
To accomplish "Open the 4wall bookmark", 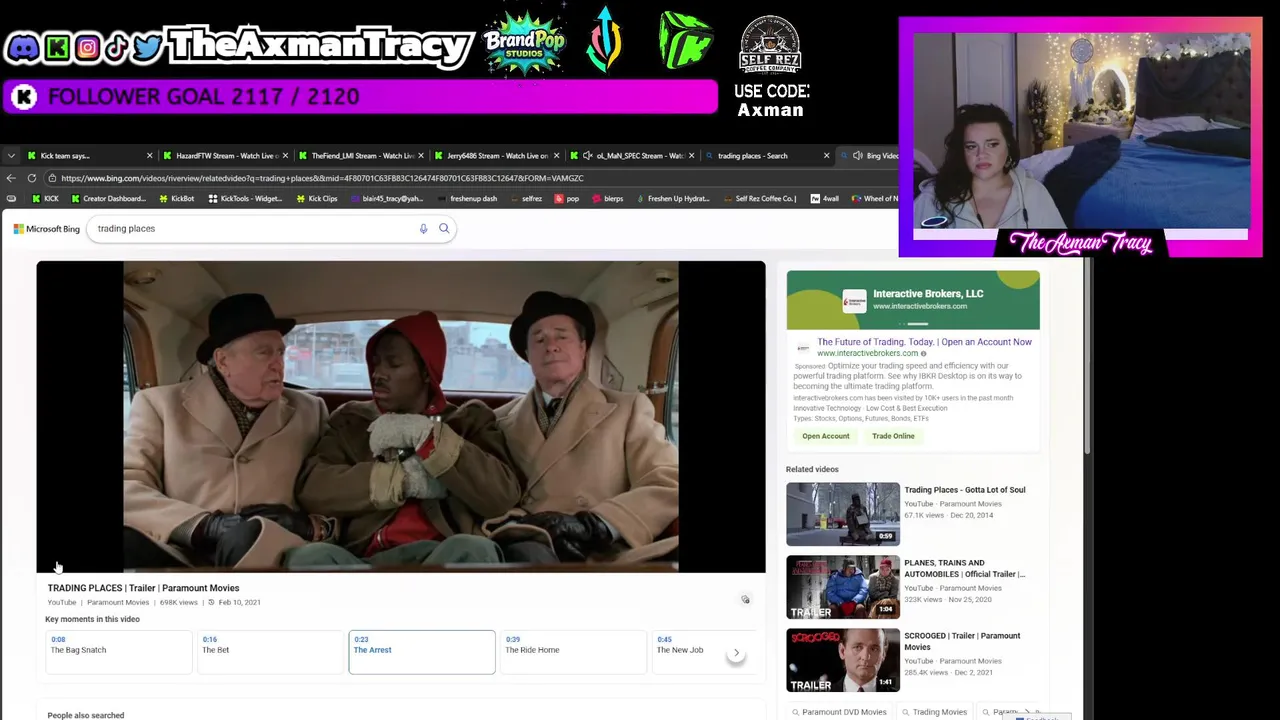I will click(825, 199).
